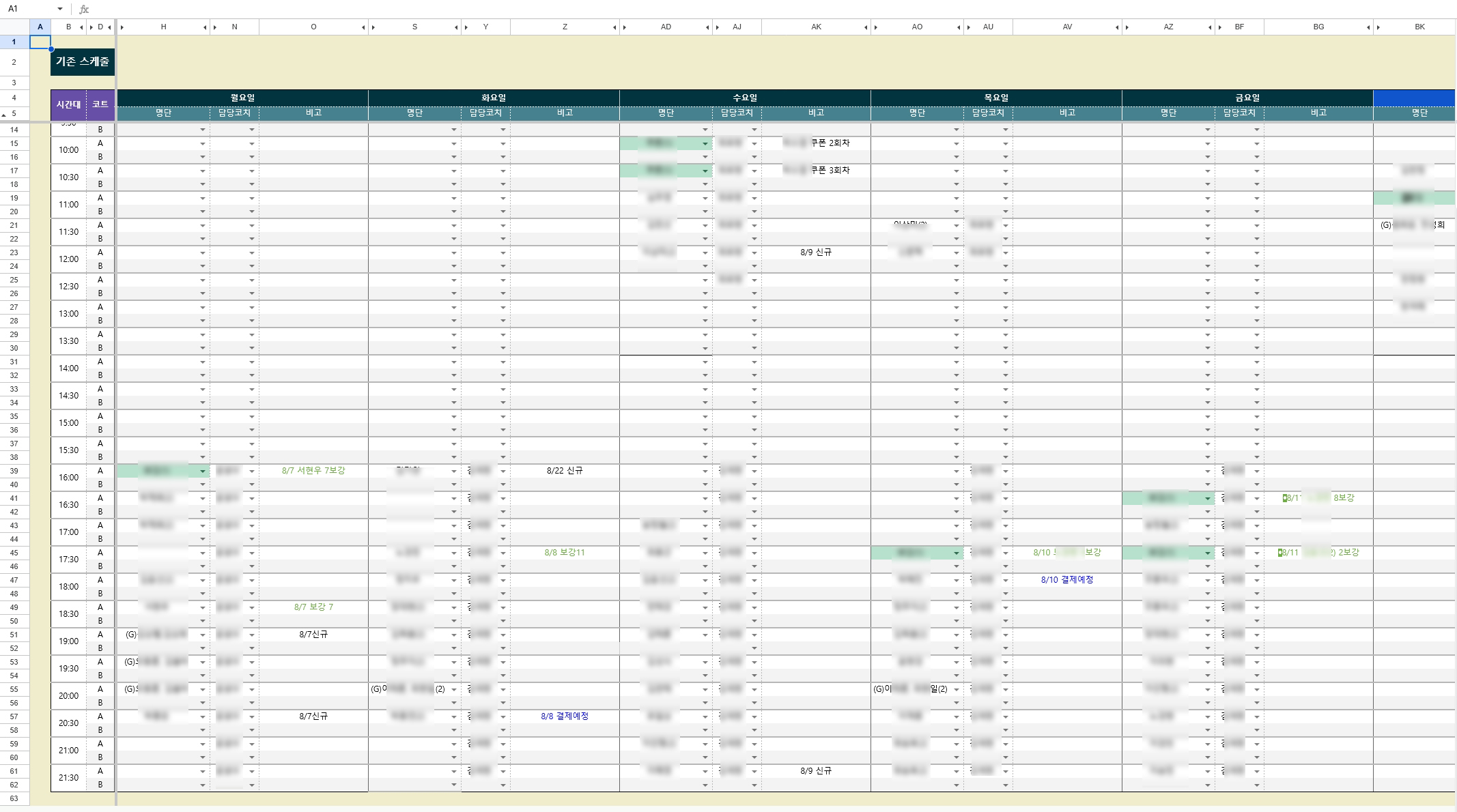Viewport: 1457px width, 812px height.
Task: Click the unhide arrow left of column Y
Action: (x=466, y=27)
